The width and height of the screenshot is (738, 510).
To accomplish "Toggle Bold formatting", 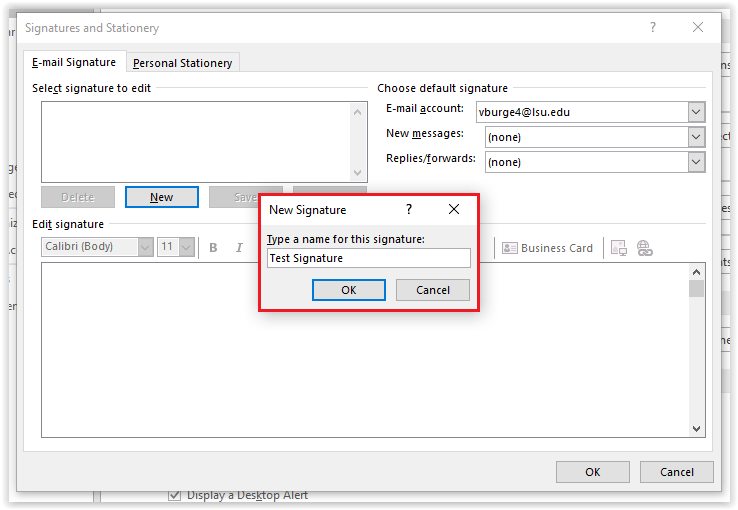I will tap(213, 247).
